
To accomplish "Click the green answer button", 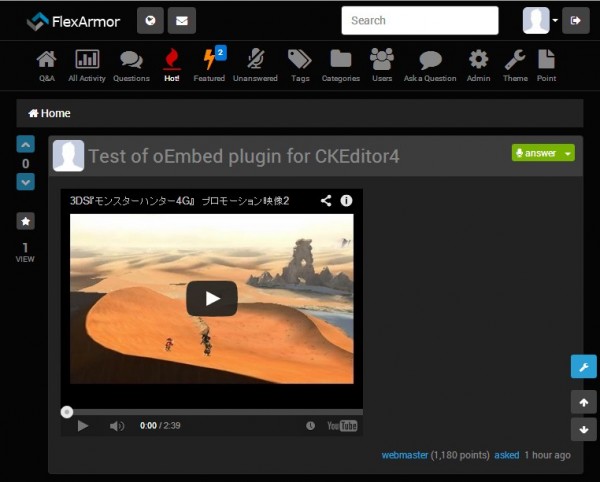I will [535, 153].
